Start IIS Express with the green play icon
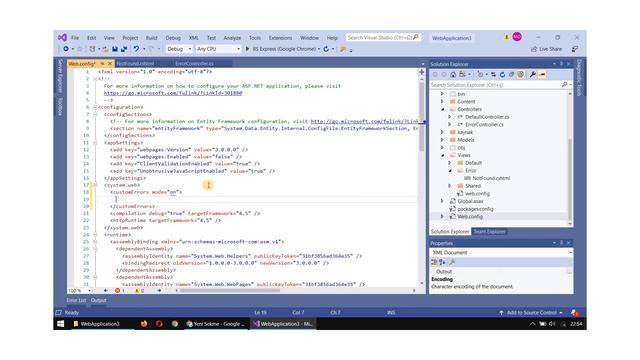Viewport: 640px width, 360px height. [x=247, y=49]
